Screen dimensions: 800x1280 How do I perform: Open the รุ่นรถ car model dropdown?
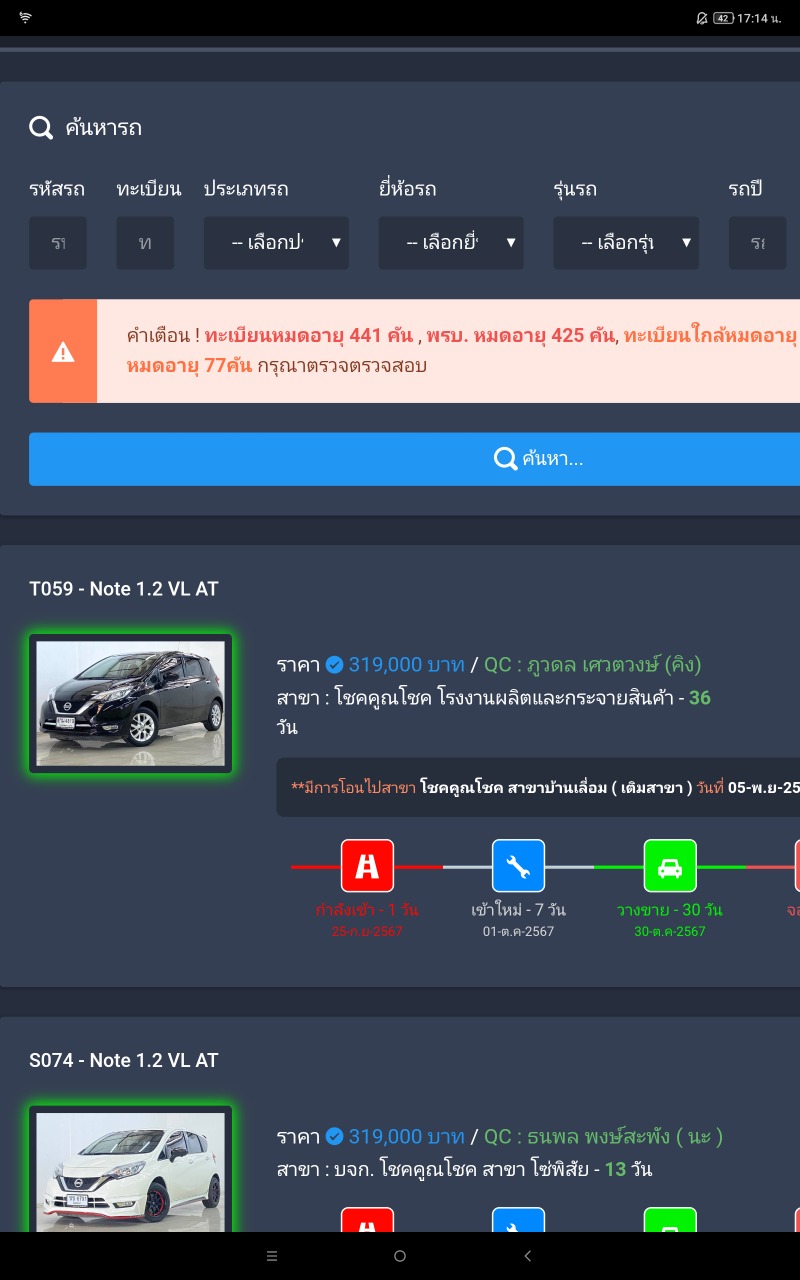click(x=626, y=243)
